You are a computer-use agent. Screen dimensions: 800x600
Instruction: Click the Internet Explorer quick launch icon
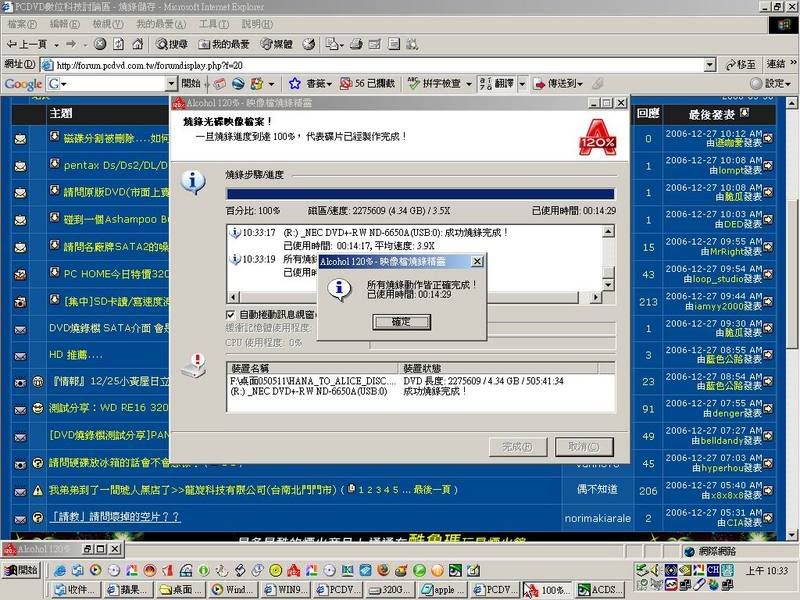coord(60,570)
